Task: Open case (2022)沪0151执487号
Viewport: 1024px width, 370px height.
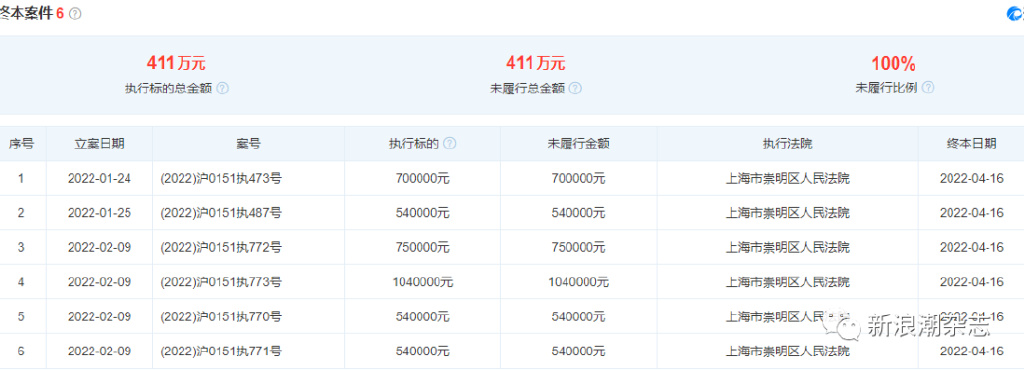Action: [x=221, y=213]
